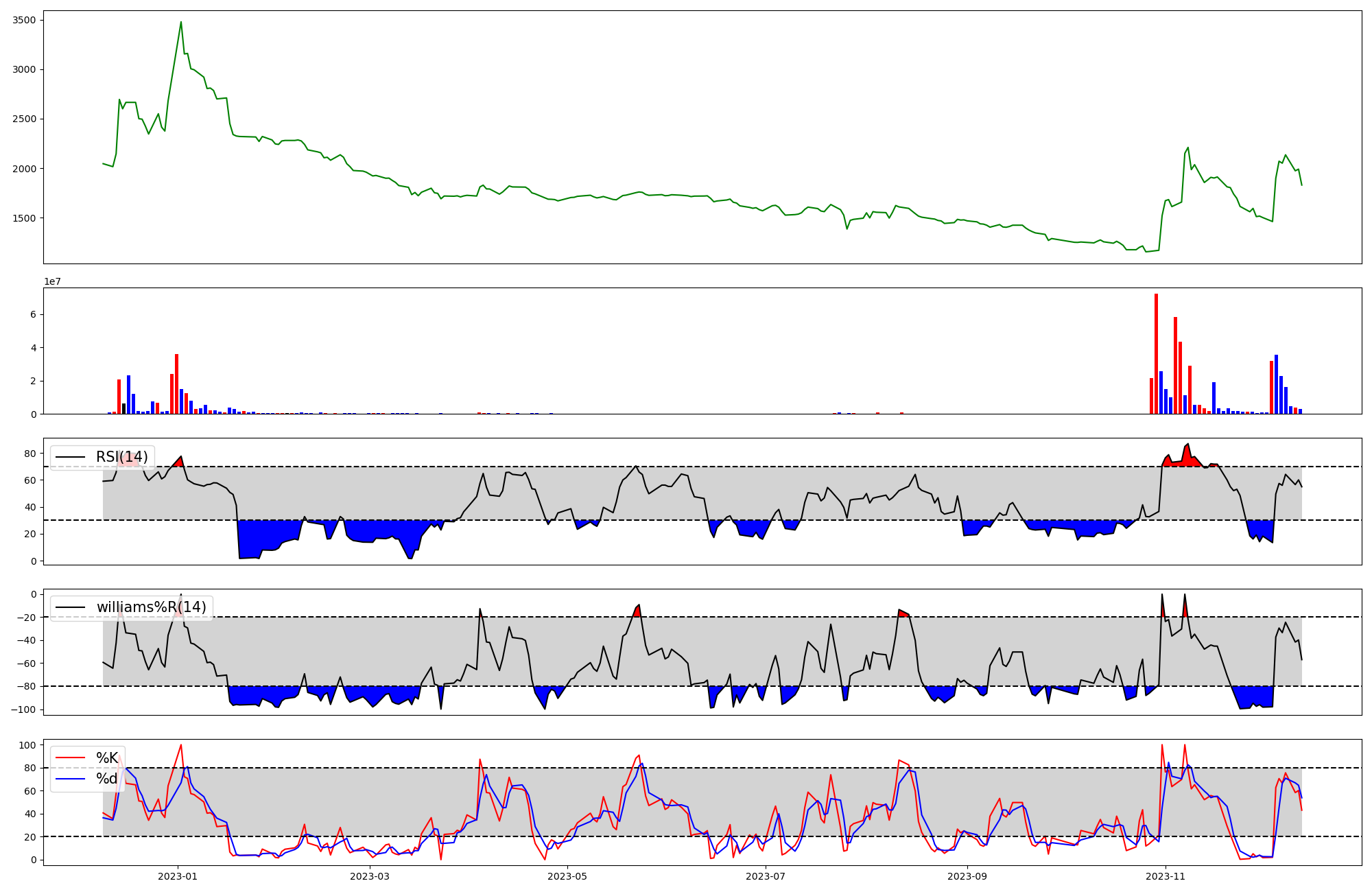Click the tallest red volume bar
The image size is (1372, 892).
click(1156, 353)
